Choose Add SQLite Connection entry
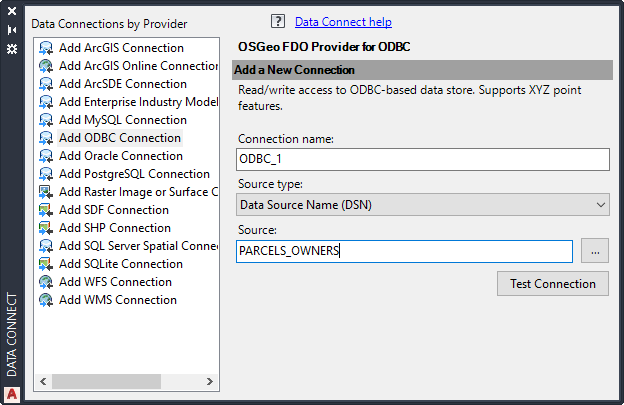 (120, 264)
